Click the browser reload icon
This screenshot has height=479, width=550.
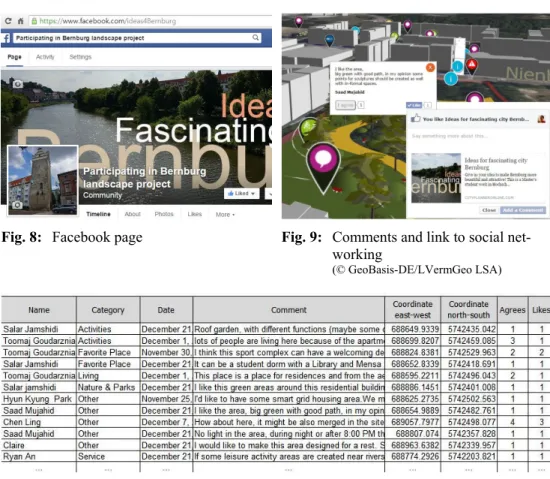tap(8, 21)
